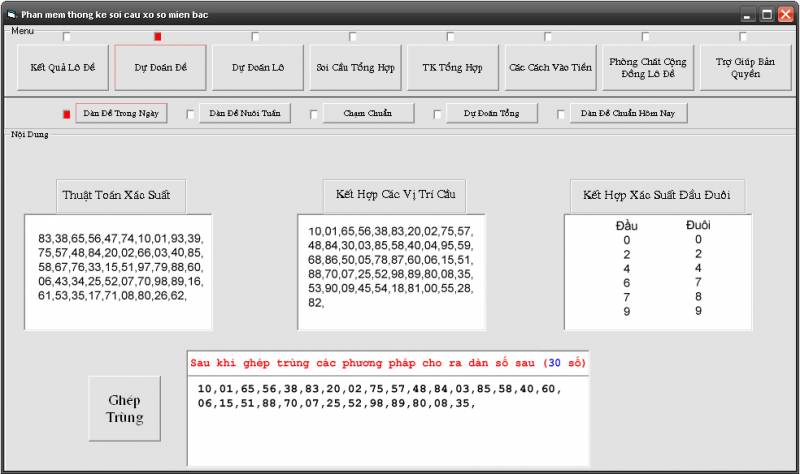800x474 pixels.
Task: Click Trợ Giúp Bản Quyền button
Action: pyautogui.click(x=745, y=67)
